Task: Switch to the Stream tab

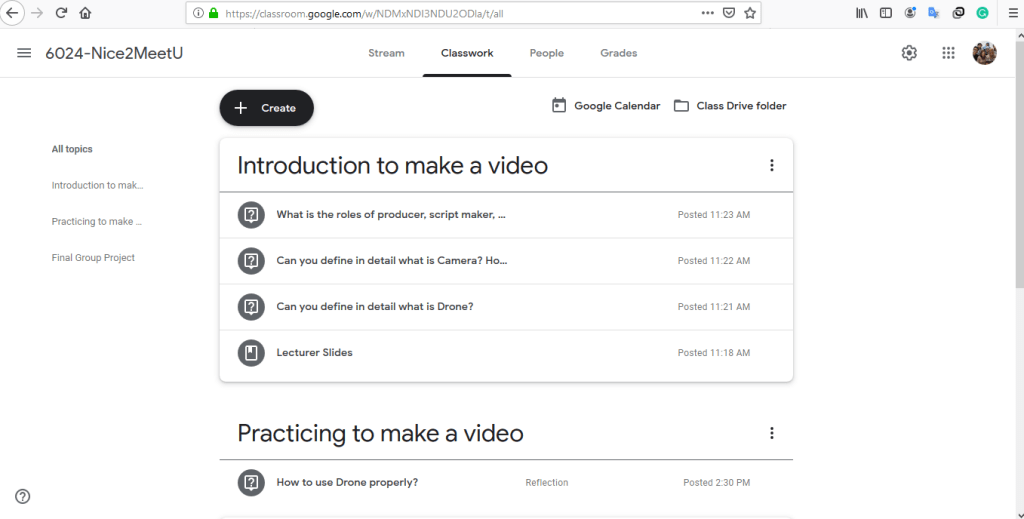Action: (386, 53)
